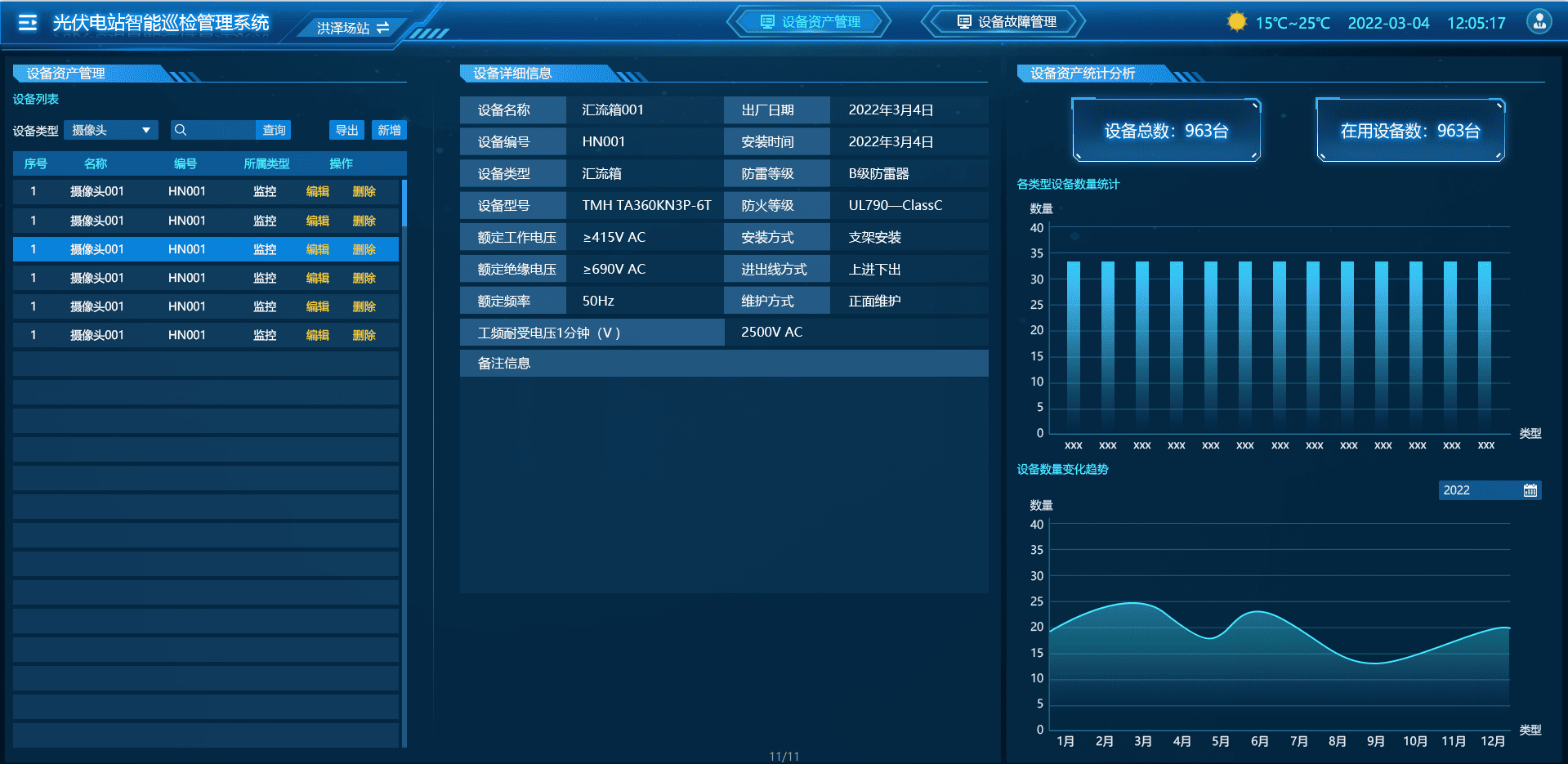The height and width of the screenshot is (764, 1568).
Task: Click the 上进下出 wiring value
Action: 874,269
